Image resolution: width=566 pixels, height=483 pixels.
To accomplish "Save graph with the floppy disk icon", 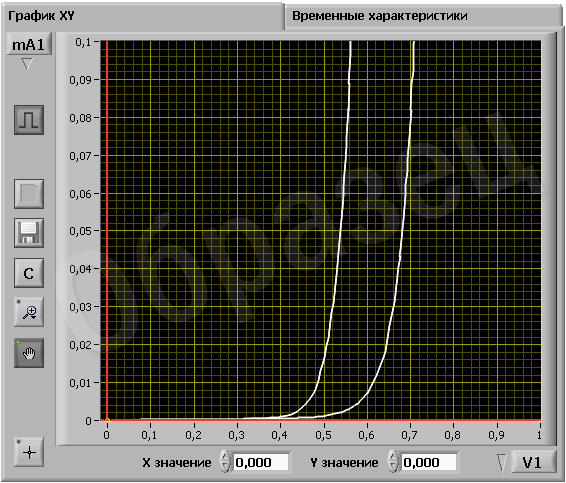I will tap(29, 233).
